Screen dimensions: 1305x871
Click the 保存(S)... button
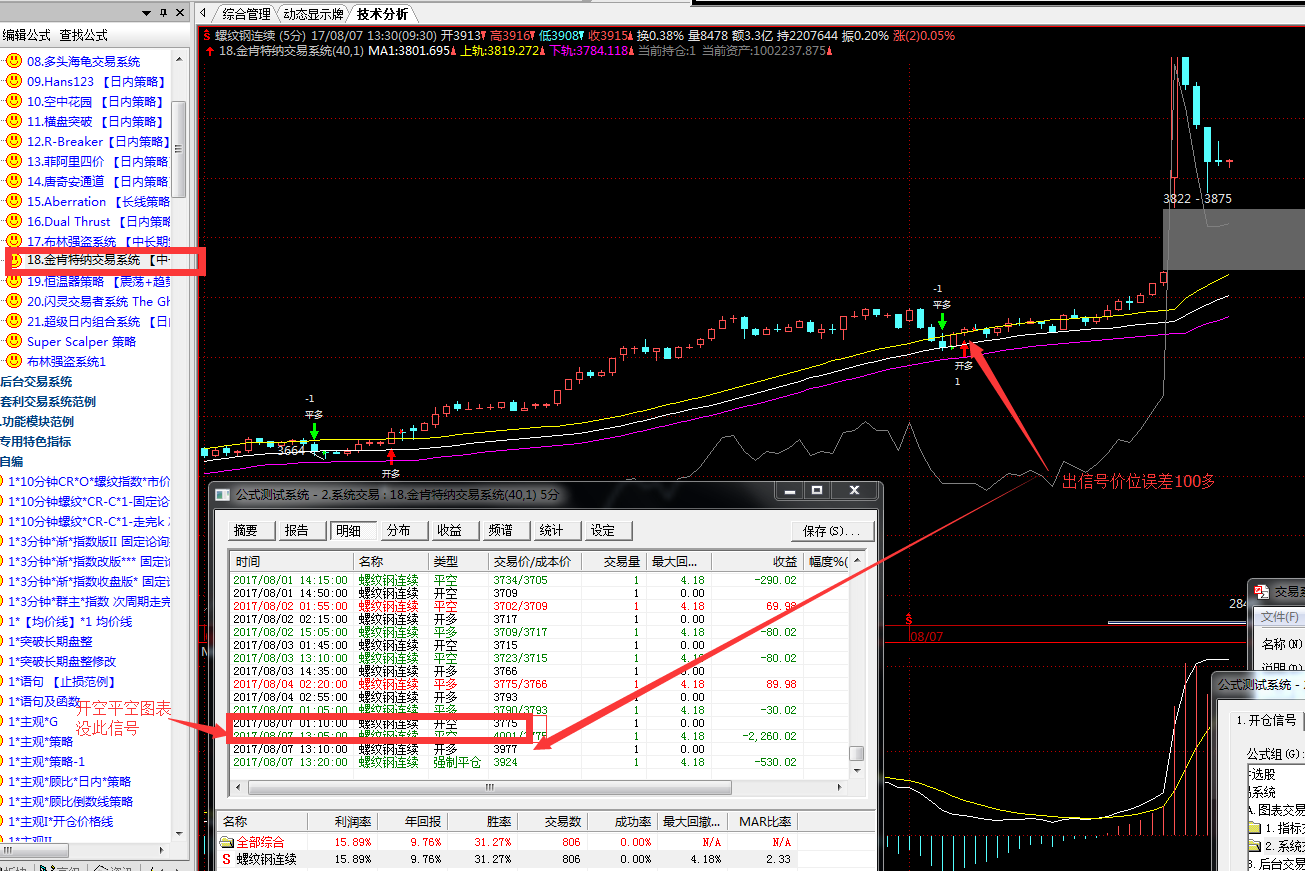(x=831, y=530)
